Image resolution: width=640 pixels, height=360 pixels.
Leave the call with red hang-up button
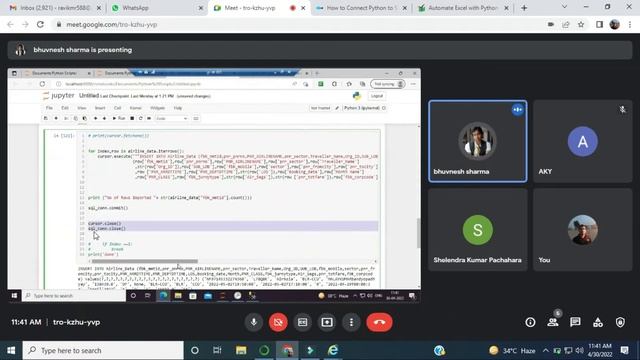379,322
